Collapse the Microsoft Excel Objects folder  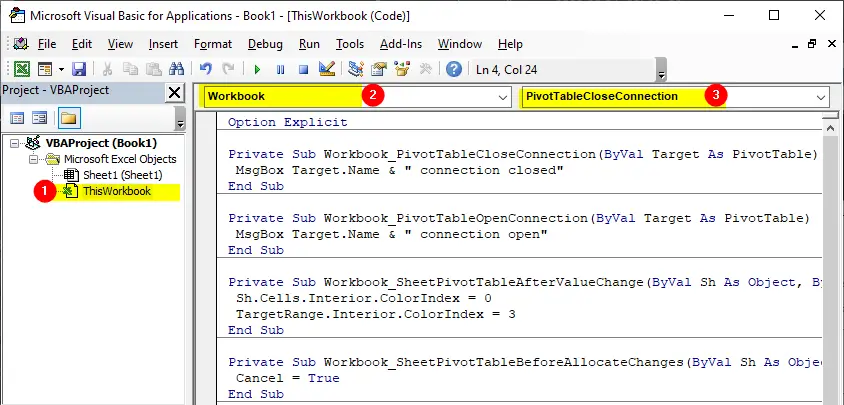[33, 159]
